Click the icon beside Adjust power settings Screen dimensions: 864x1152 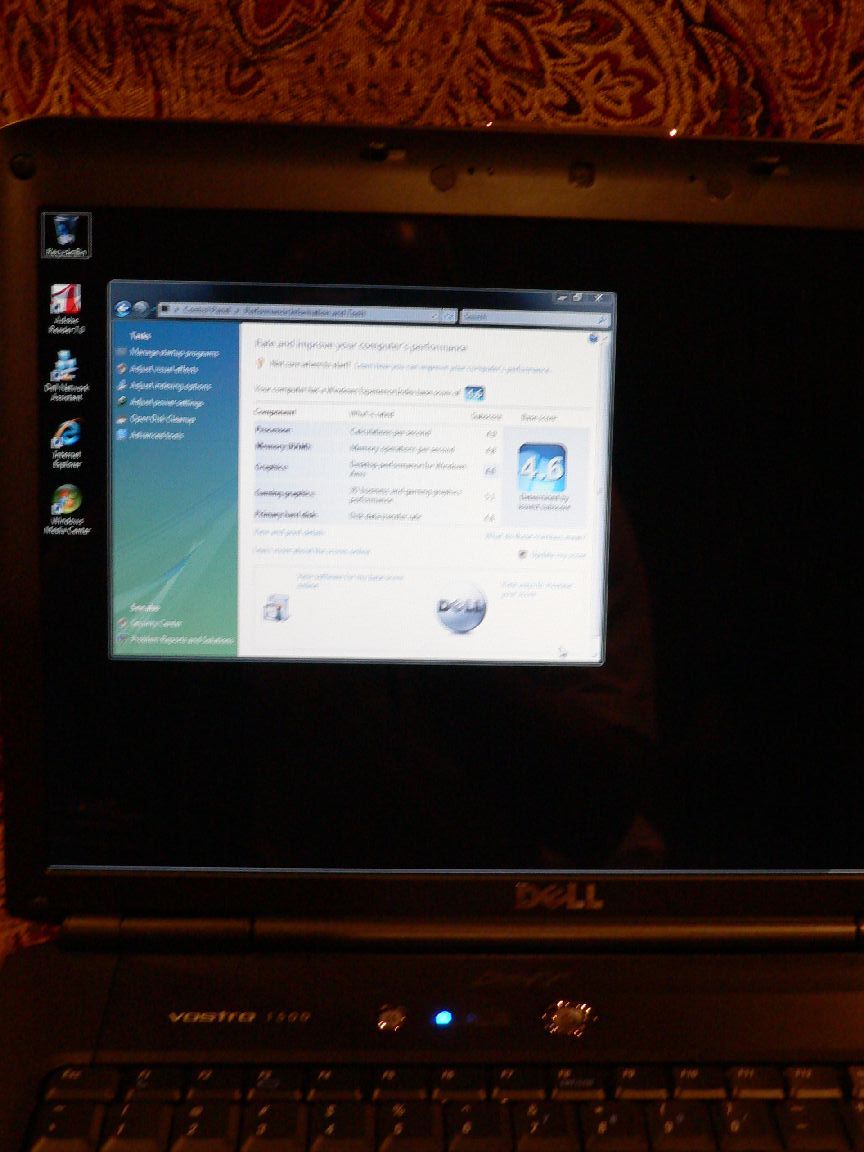pyautogui.click(x=122, y=402)
